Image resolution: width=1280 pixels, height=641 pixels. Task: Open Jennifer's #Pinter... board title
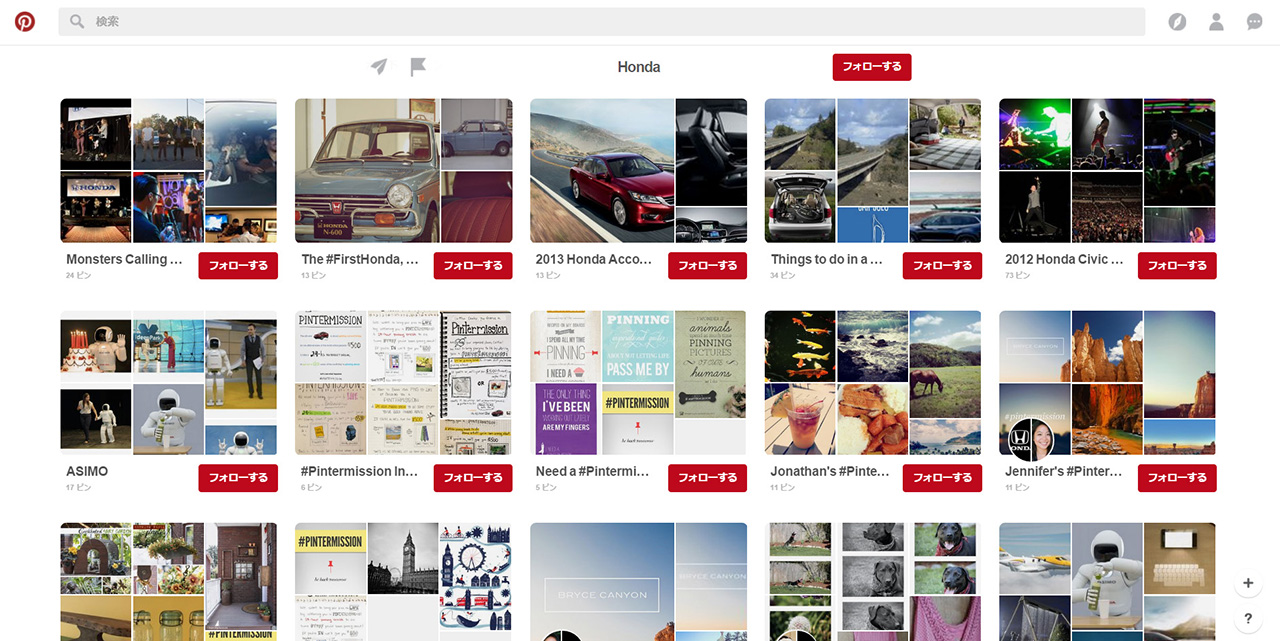click(x=1064, y=471)
